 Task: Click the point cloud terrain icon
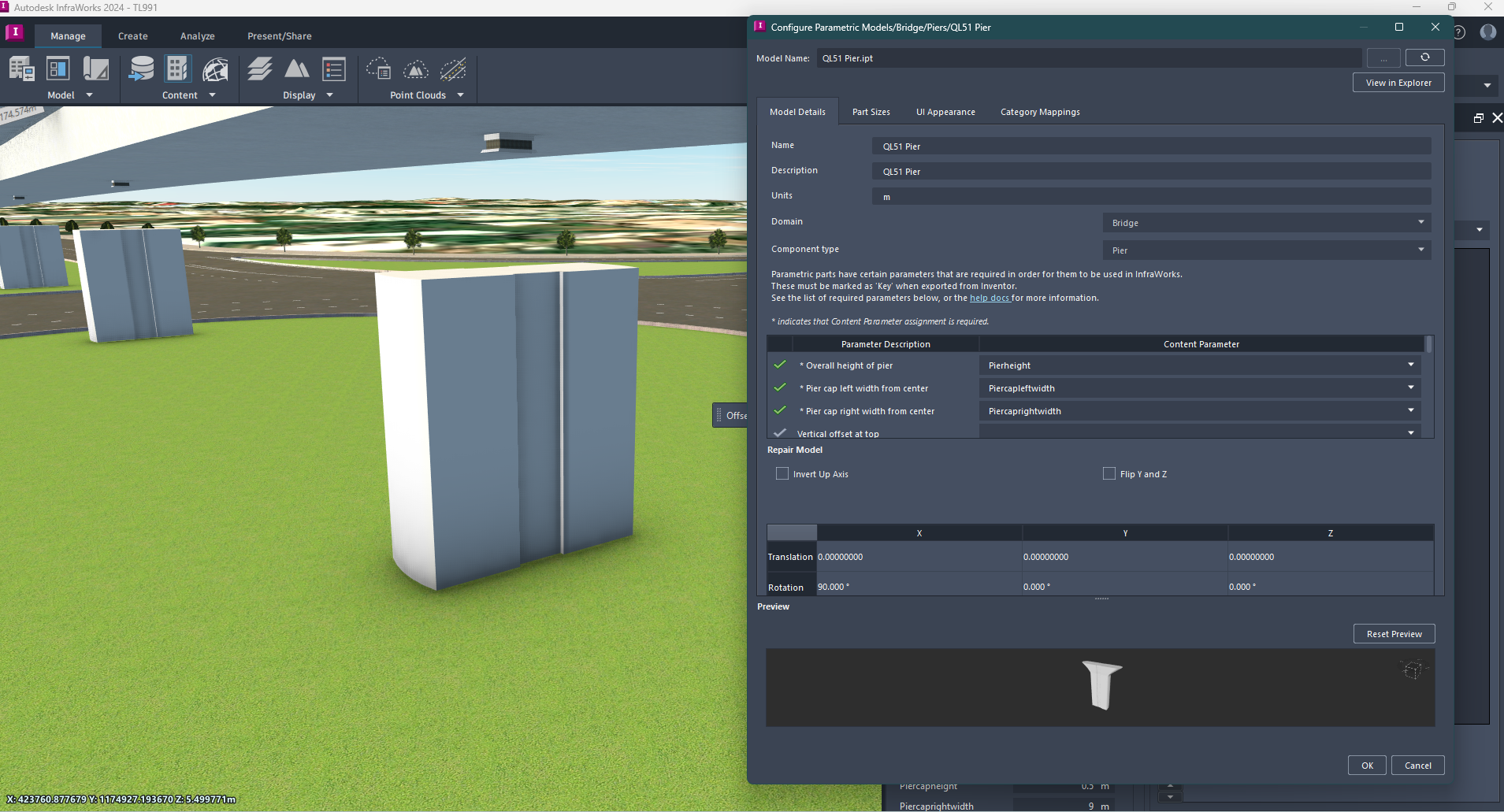pyautogui.click(x=416, y=69)
